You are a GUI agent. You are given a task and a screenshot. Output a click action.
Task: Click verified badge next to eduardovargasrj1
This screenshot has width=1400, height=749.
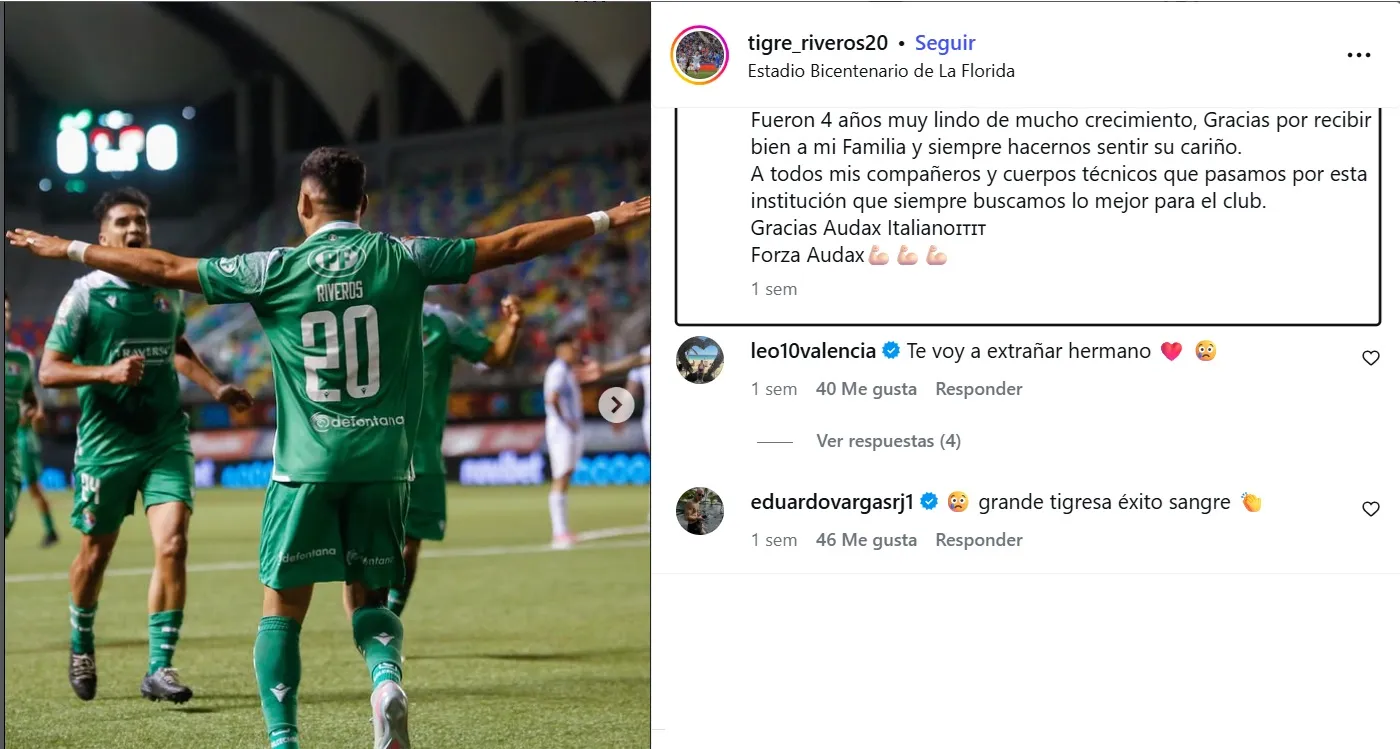pos(929,502)
